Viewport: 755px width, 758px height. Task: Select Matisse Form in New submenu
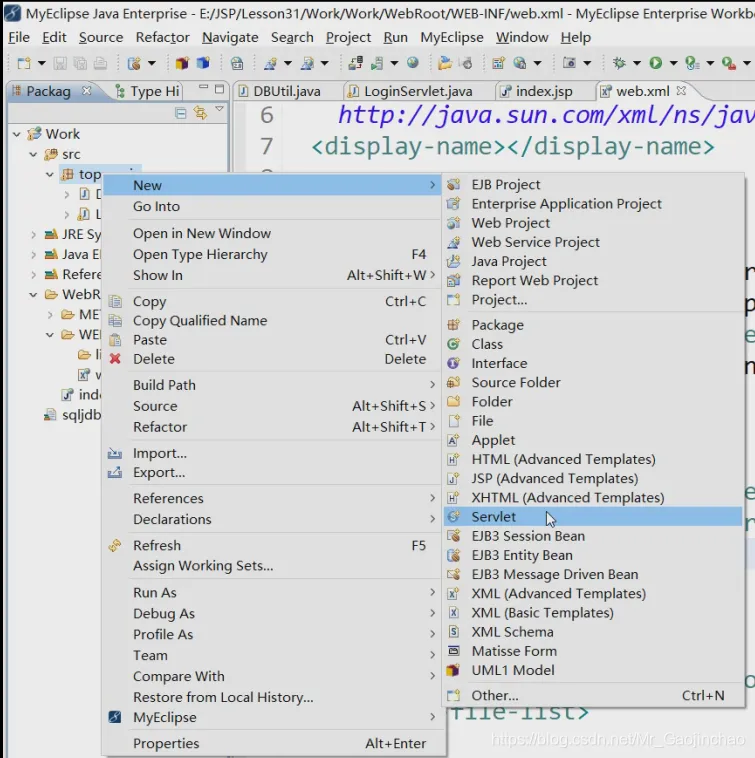[x=593, y=651]
